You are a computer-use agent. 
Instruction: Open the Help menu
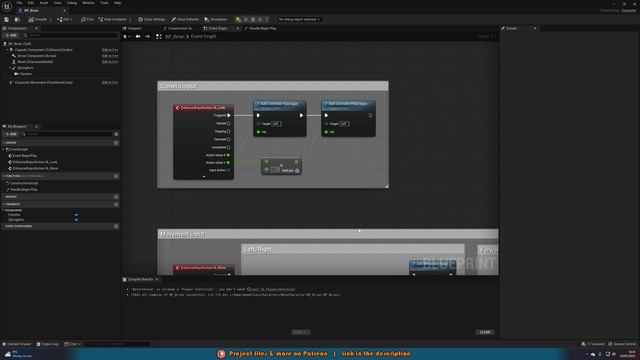118,3
